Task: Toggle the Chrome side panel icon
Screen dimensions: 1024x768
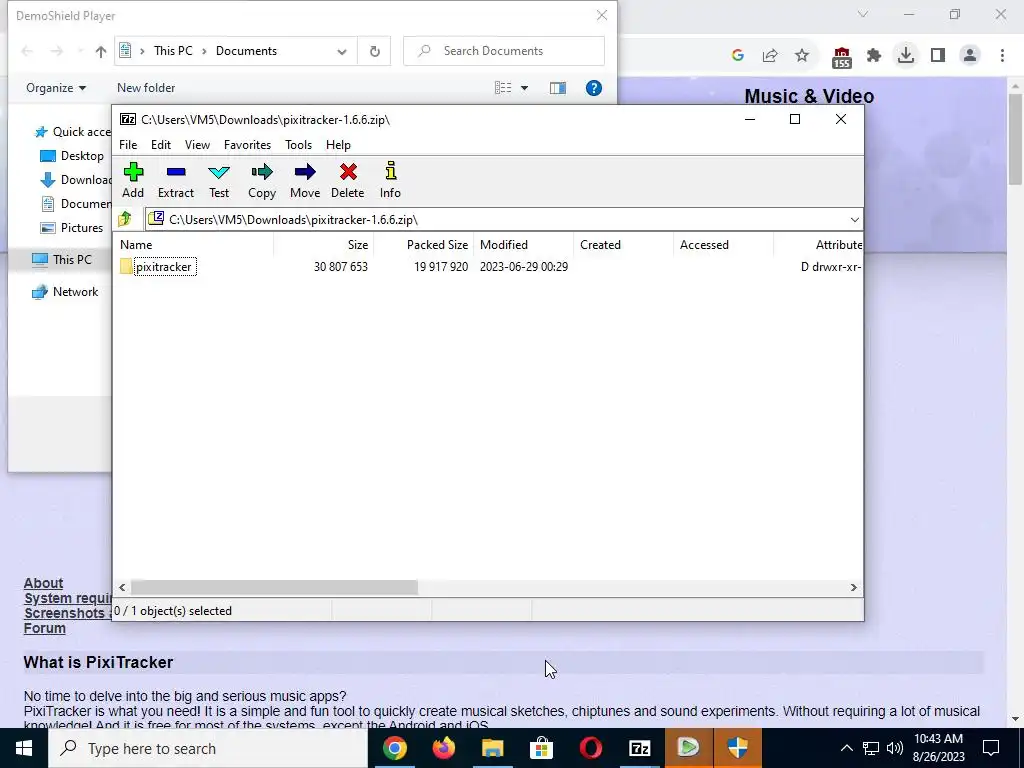Action: pos(938,56)
